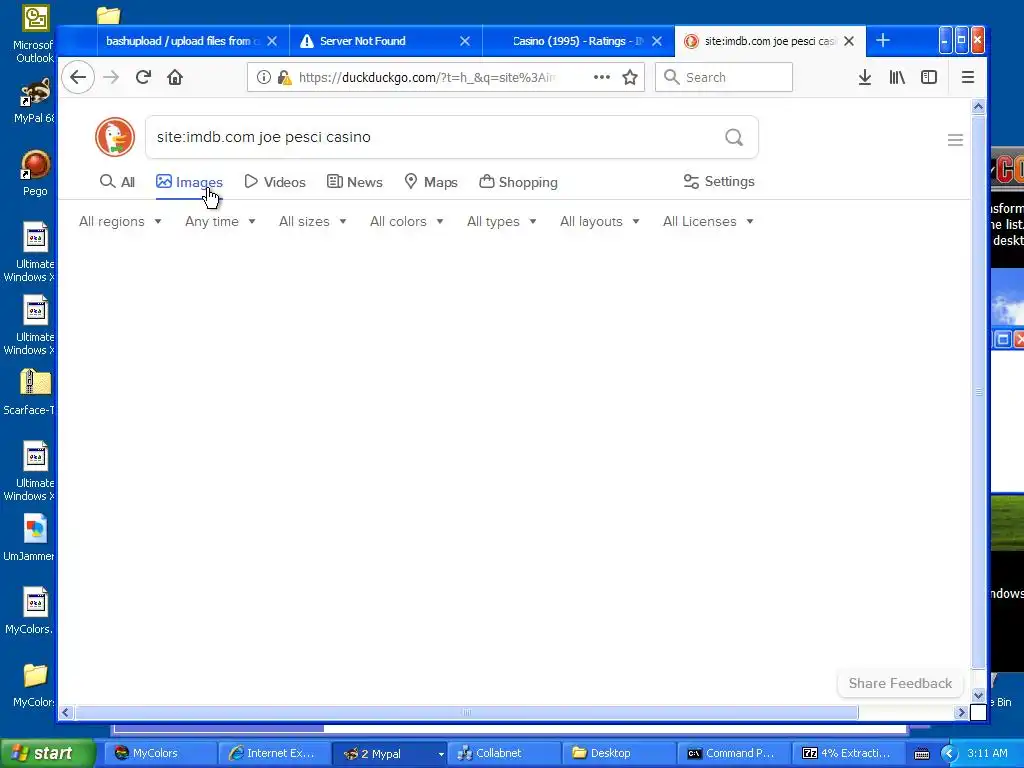Select the UmJammer desktop icon

31,538
